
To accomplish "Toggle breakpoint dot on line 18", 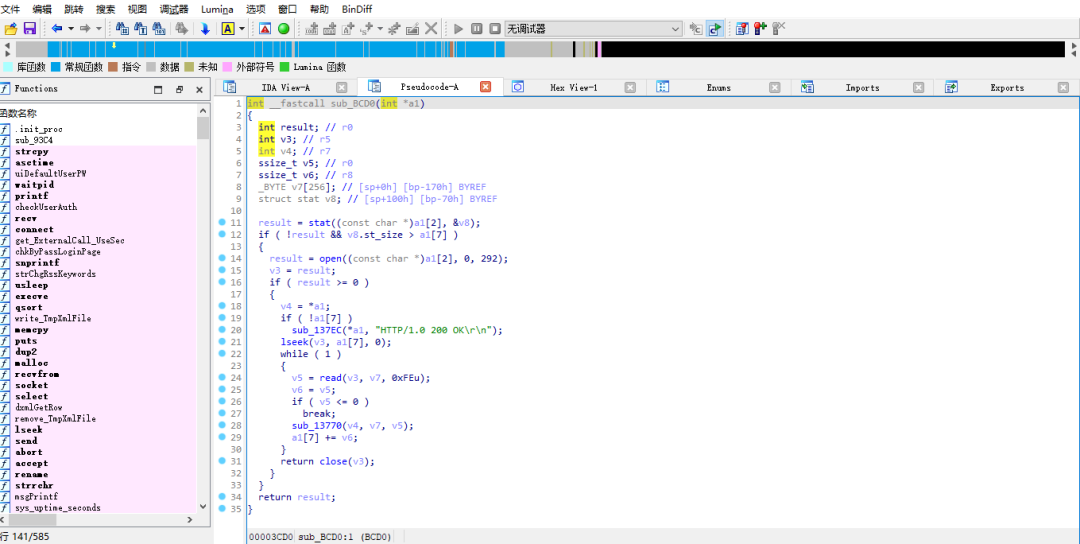I will pyautogui.click(x=222, y=306).
